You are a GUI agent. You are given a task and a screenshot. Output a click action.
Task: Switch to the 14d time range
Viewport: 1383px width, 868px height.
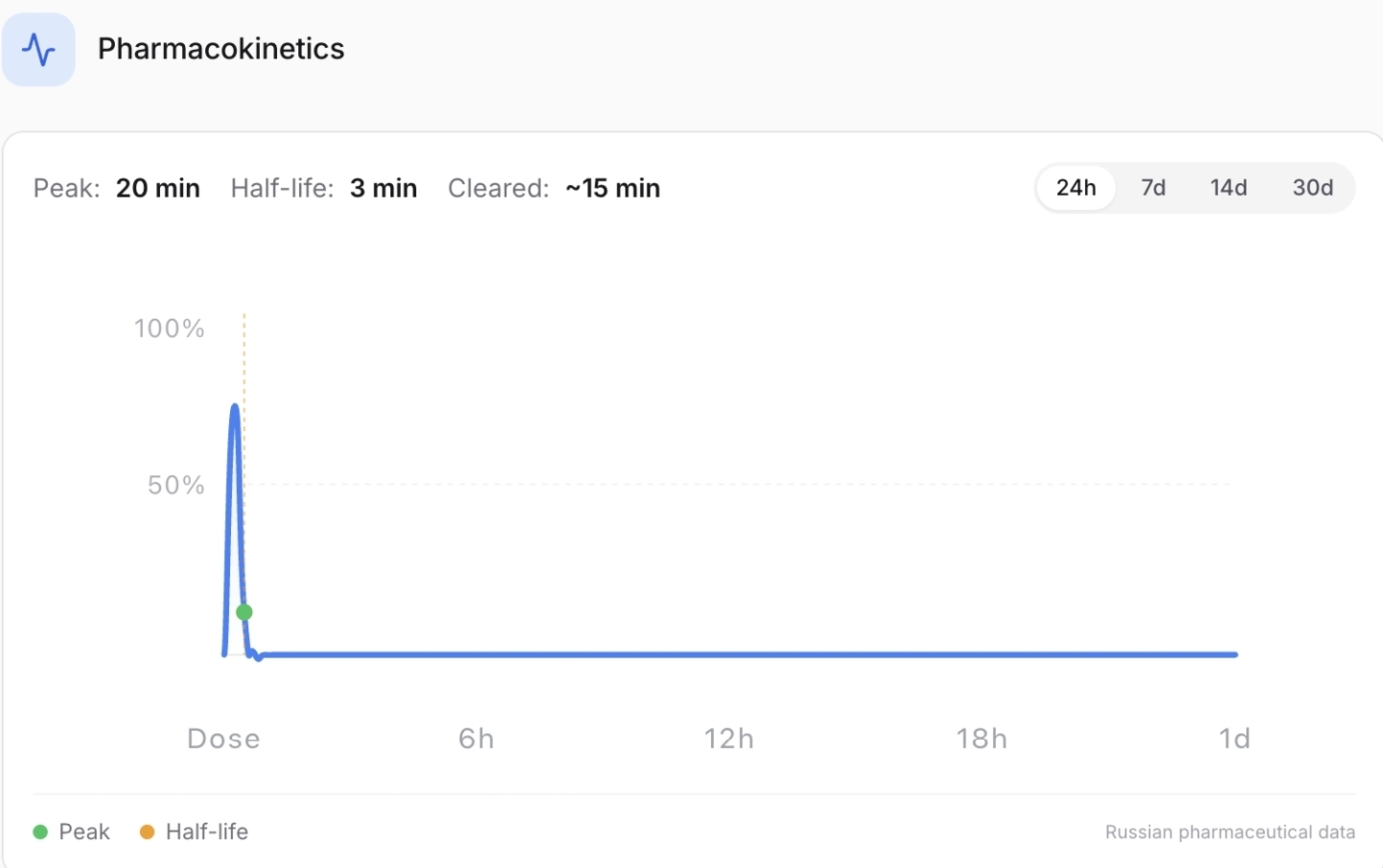(x=1228, y=188)
